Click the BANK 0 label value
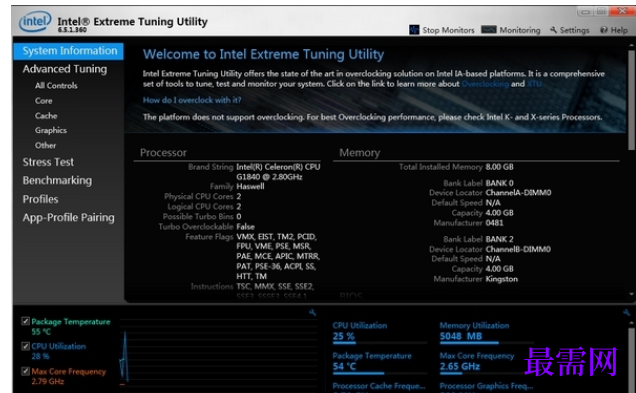This screenshot has width=636, height=393. (x=499, y=183)
